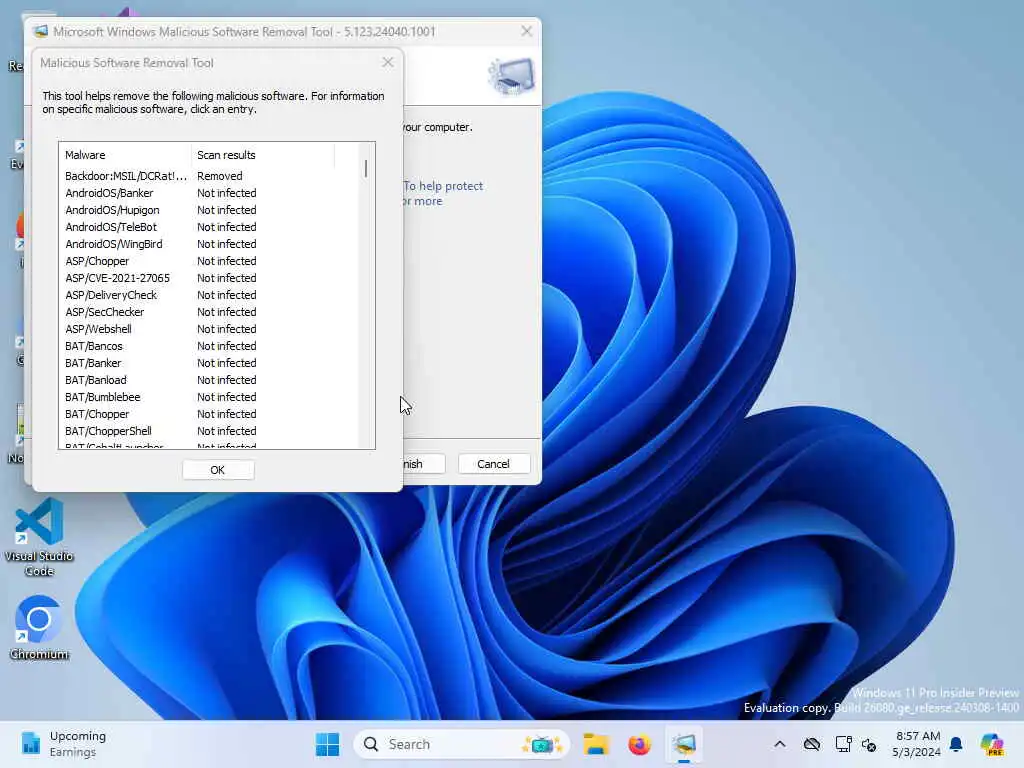Select the BAT/Bumblebee entry
1024x768 pixels.
(x=103, y=396)
